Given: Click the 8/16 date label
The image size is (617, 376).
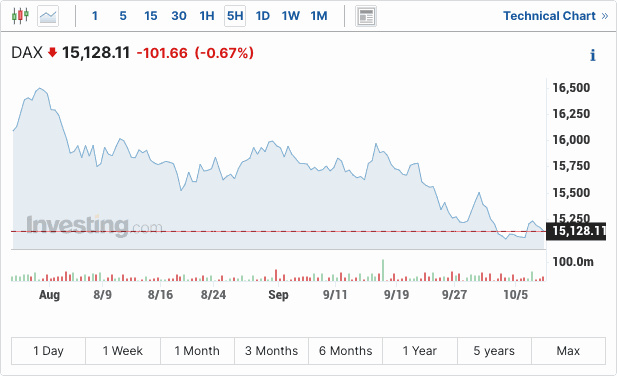Looking at the screenshot, I should point(160,295).
